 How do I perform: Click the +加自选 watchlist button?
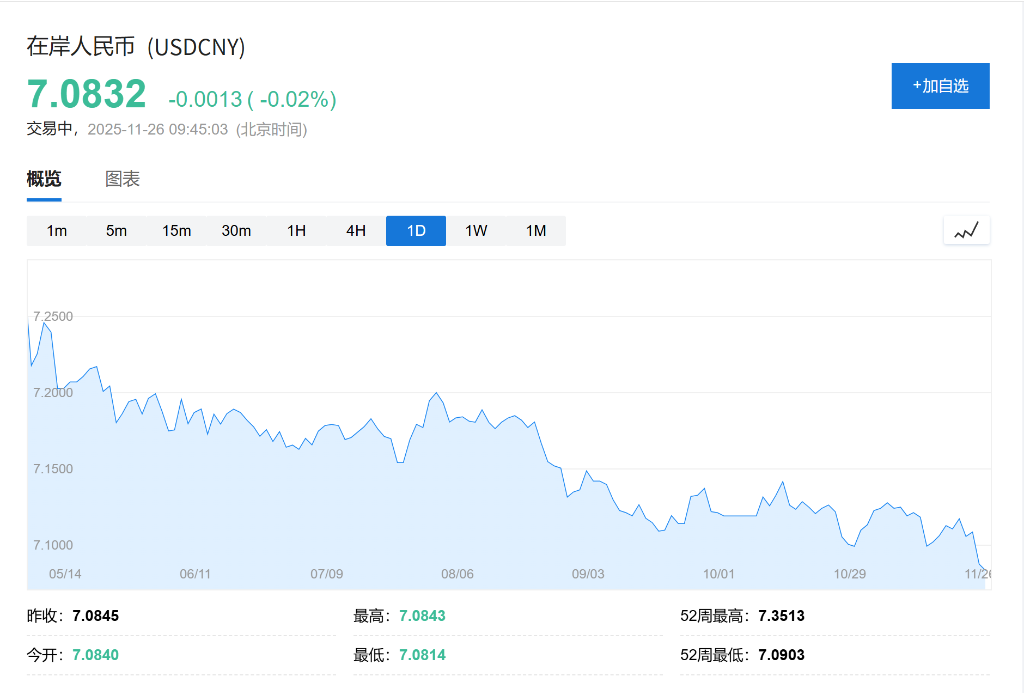(x=940, y=86)
